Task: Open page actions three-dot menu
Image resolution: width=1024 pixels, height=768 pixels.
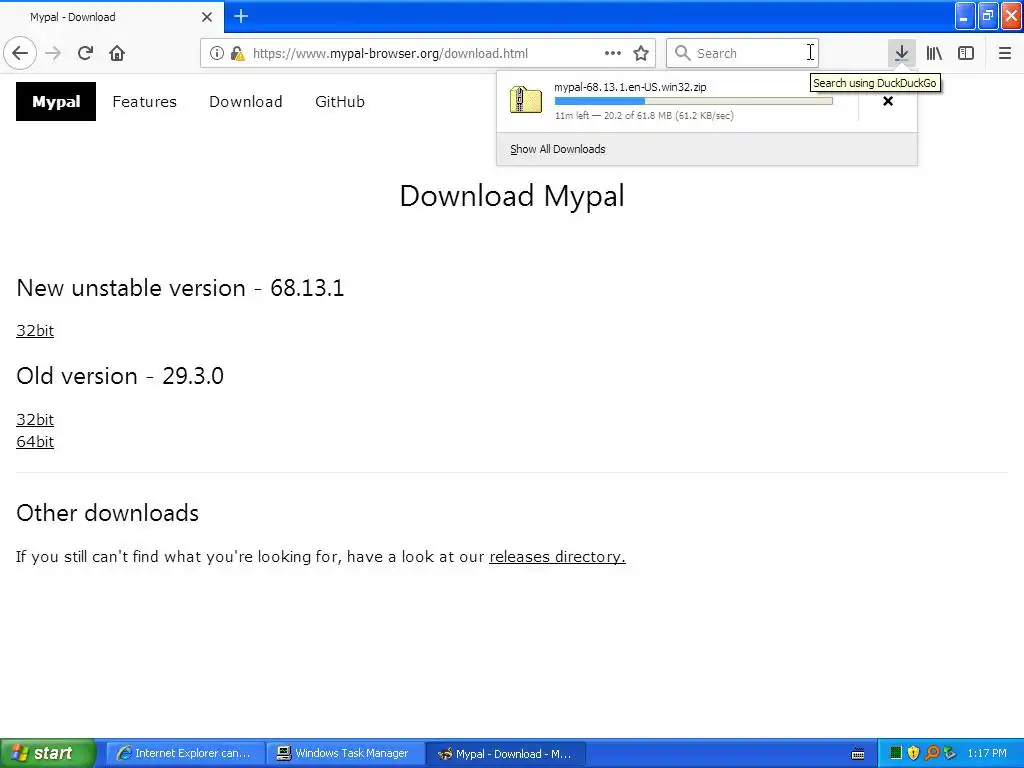Action: [x=613, y=53]
